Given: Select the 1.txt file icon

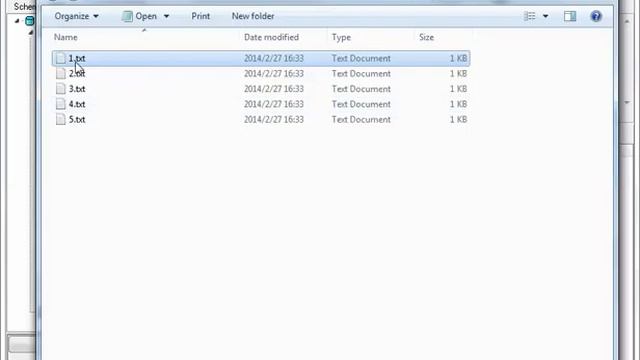Looking at the screenshot, I should pos(60,58).
